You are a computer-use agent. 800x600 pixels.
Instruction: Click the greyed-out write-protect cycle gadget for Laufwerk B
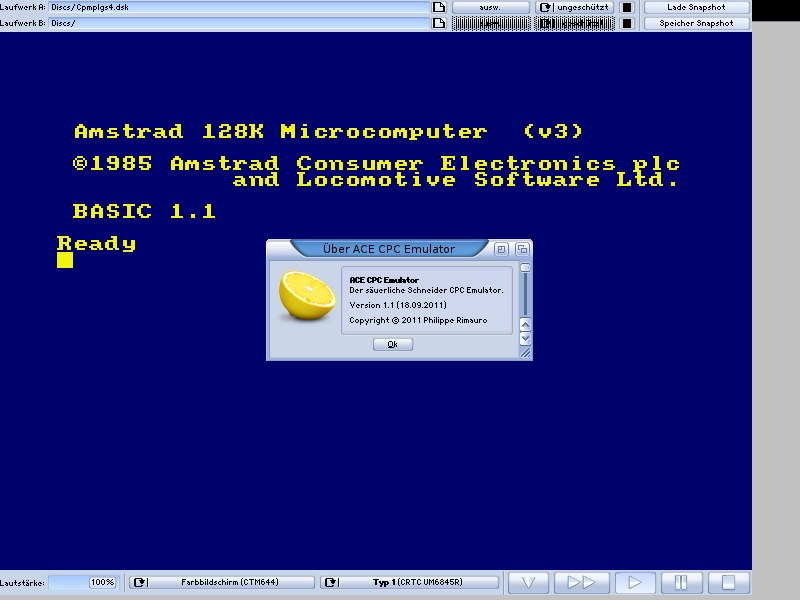point(574,23)
